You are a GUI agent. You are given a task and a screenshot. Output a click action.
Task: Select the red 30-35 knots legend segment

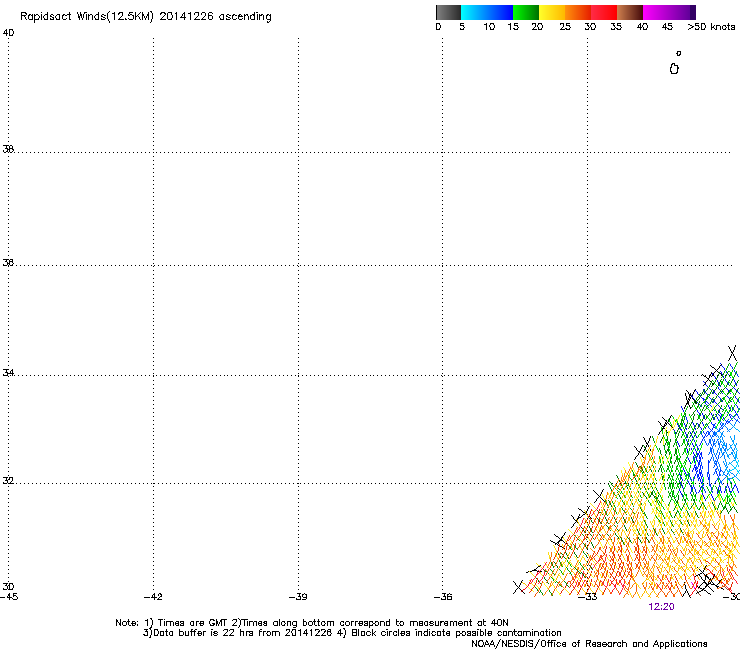point(604,12)
